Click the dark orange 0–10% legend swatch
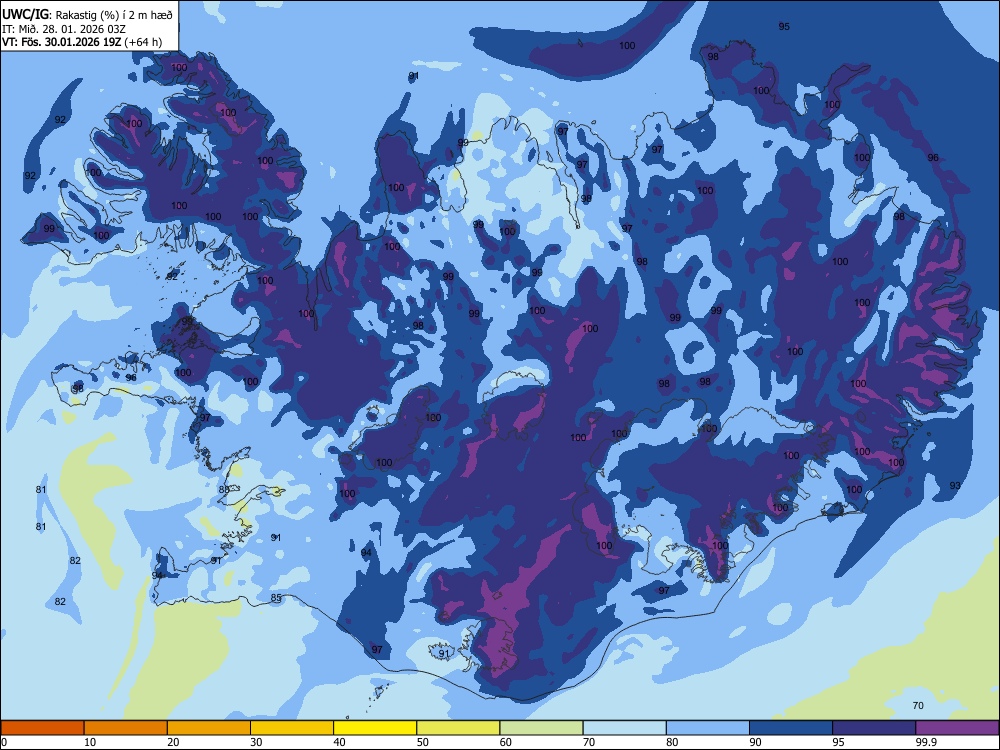The height and width of the screenshot is (750, 1000). (x=42, y=728)
